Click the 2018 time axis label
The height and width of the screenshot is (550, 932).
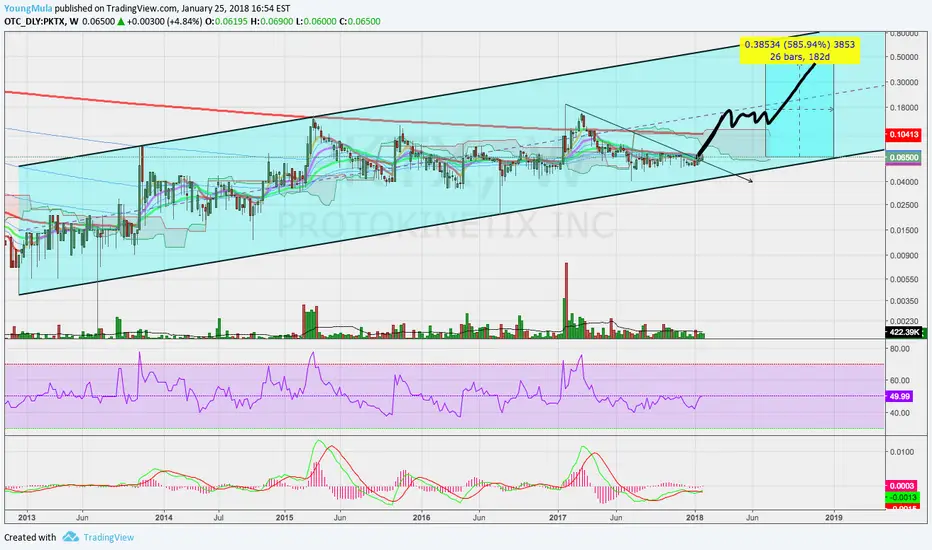[695, 517]
